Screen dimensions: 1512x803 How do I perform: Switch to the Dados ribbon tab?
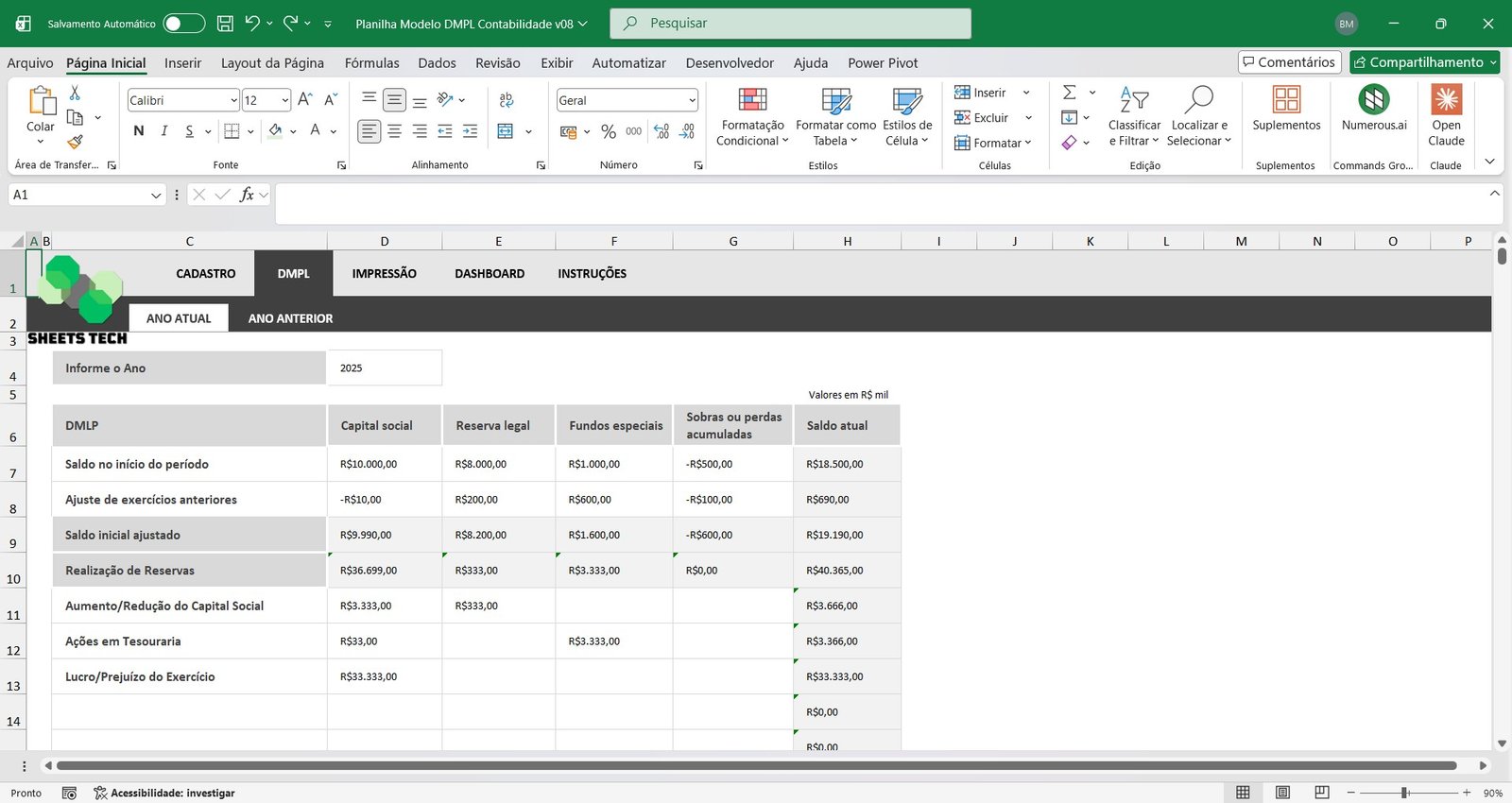click(437, 63)
